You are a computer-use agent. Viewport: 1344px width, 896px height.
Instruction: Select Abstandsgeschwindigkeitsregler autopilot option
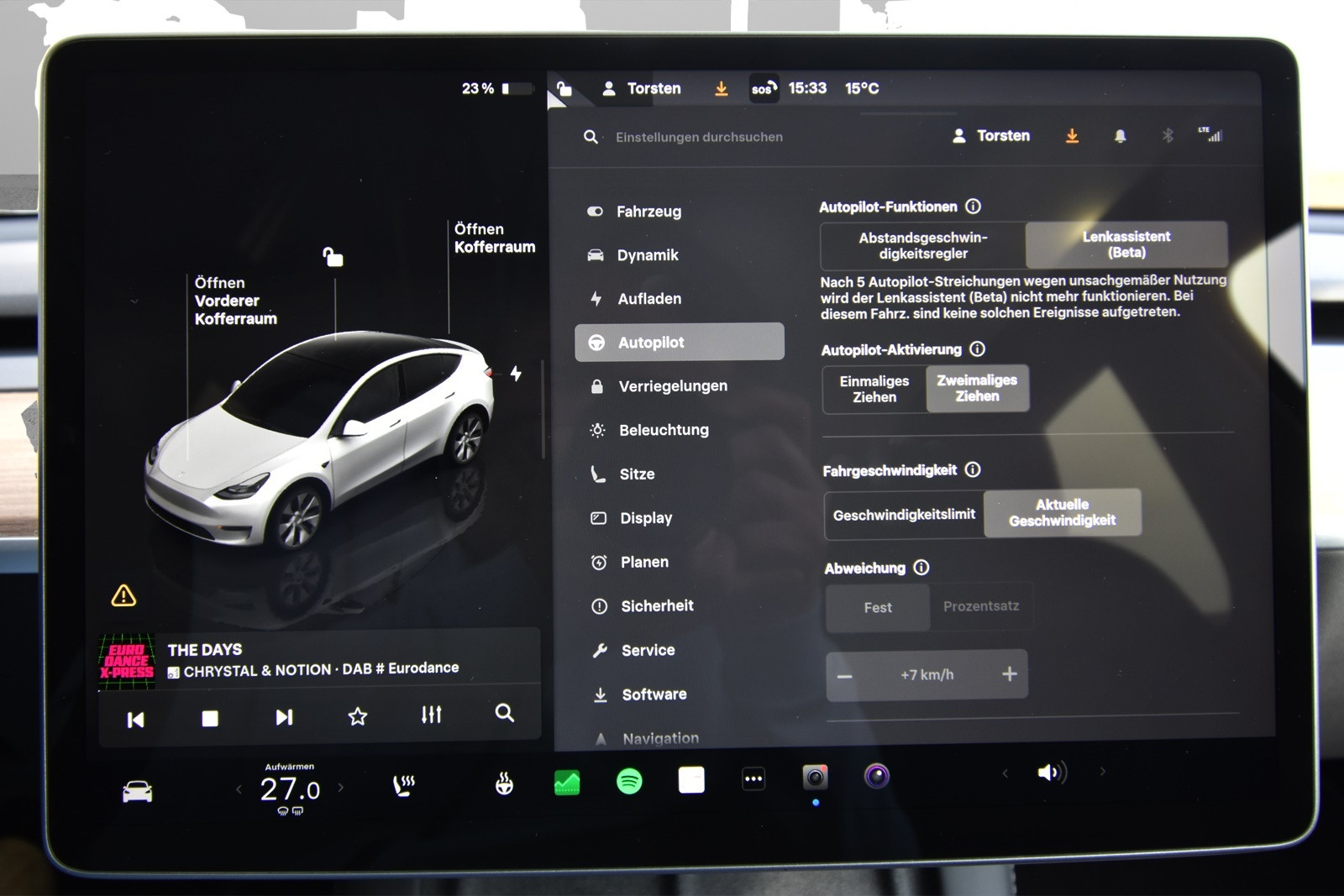point(922,245)
